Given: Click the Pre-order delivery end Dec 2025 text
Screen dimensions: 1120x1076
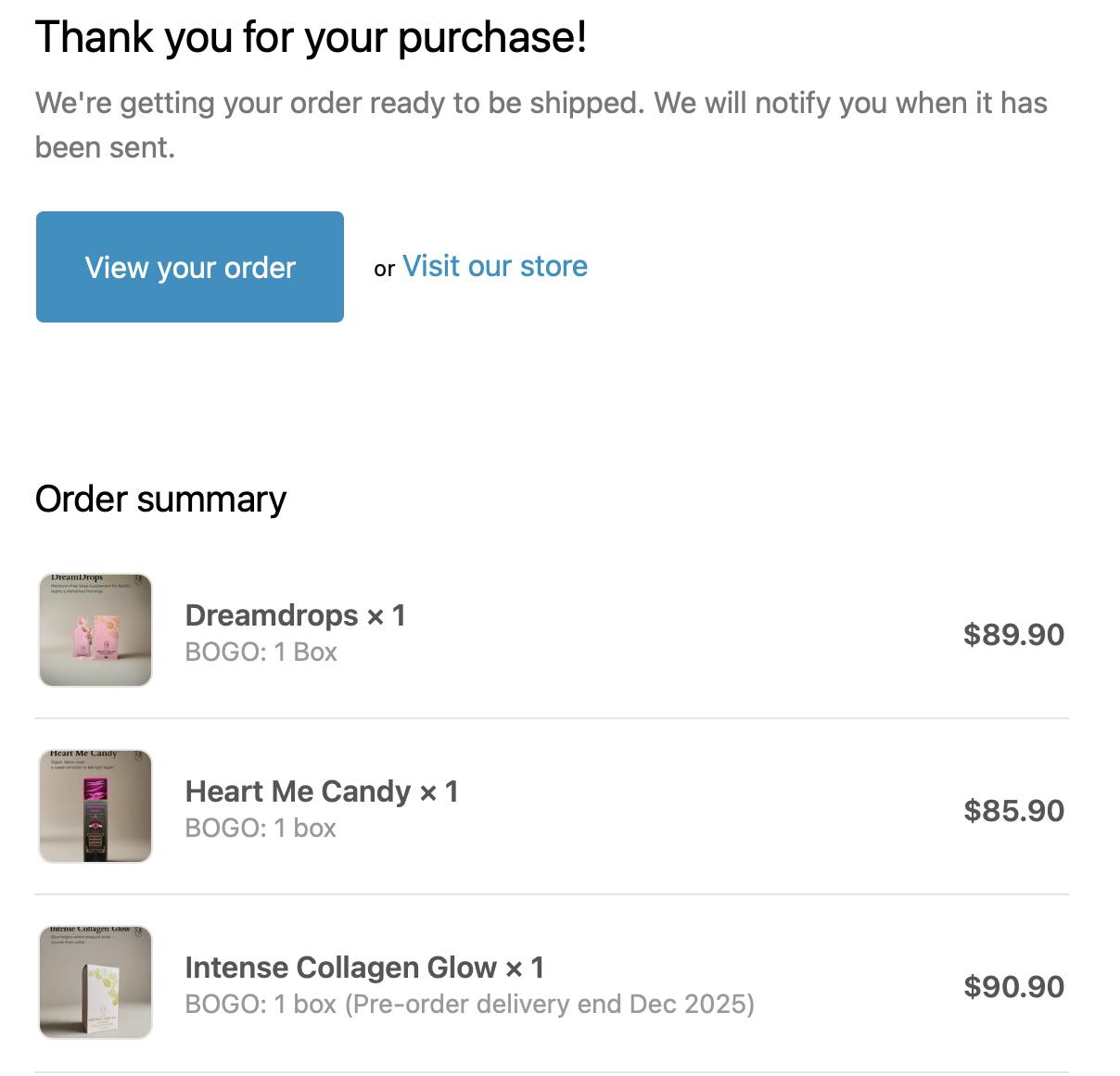Looking at the screenshot, I should tap(549, 1004).
